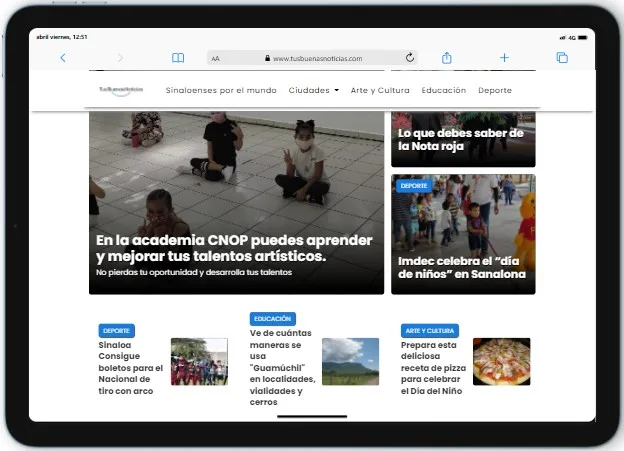Tap the battery indicator in status bar

pos(583,38)
